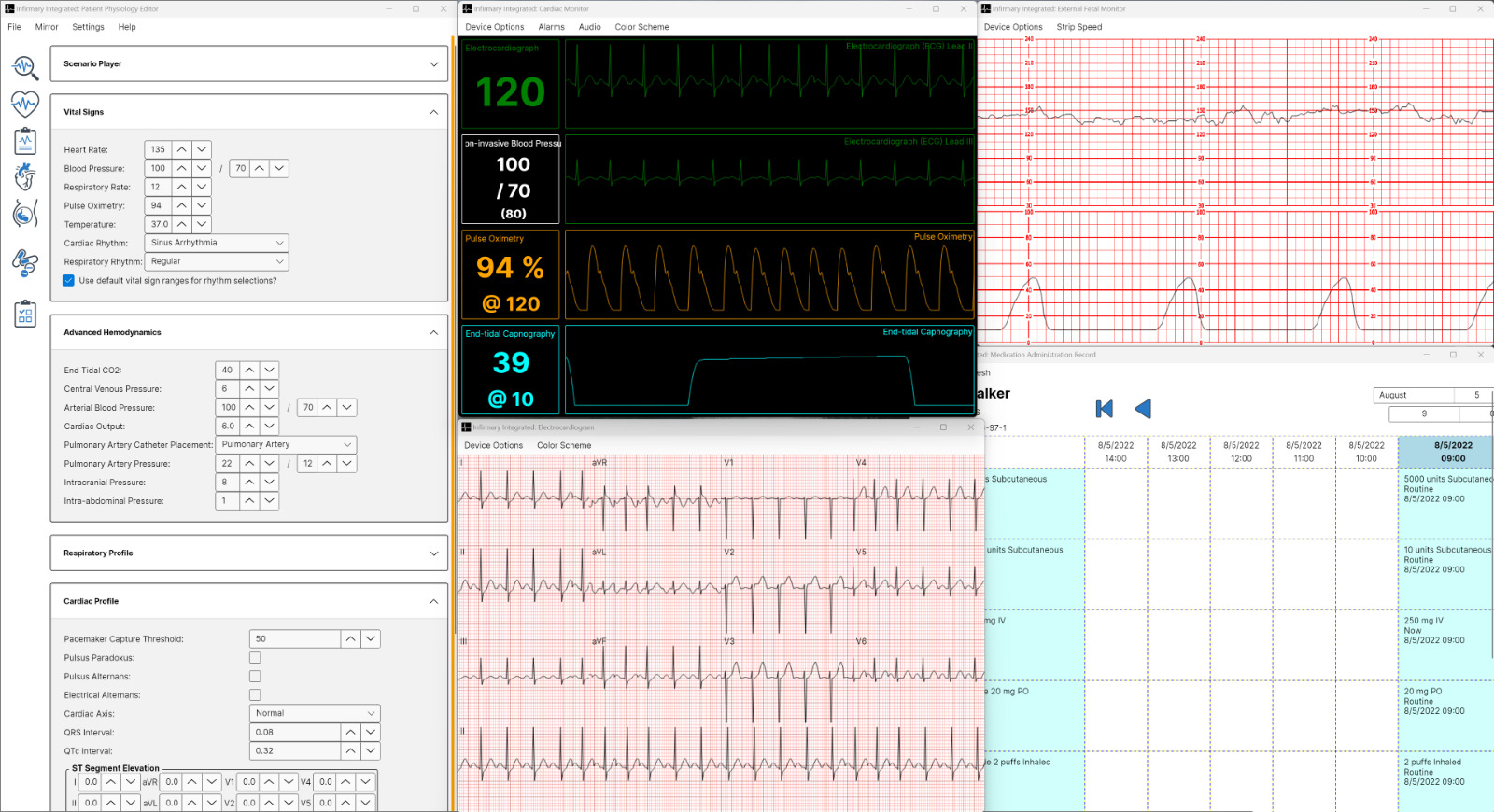Jump to first MAR time column
The image size is (1494, 812).
[x=1104, y=409]
